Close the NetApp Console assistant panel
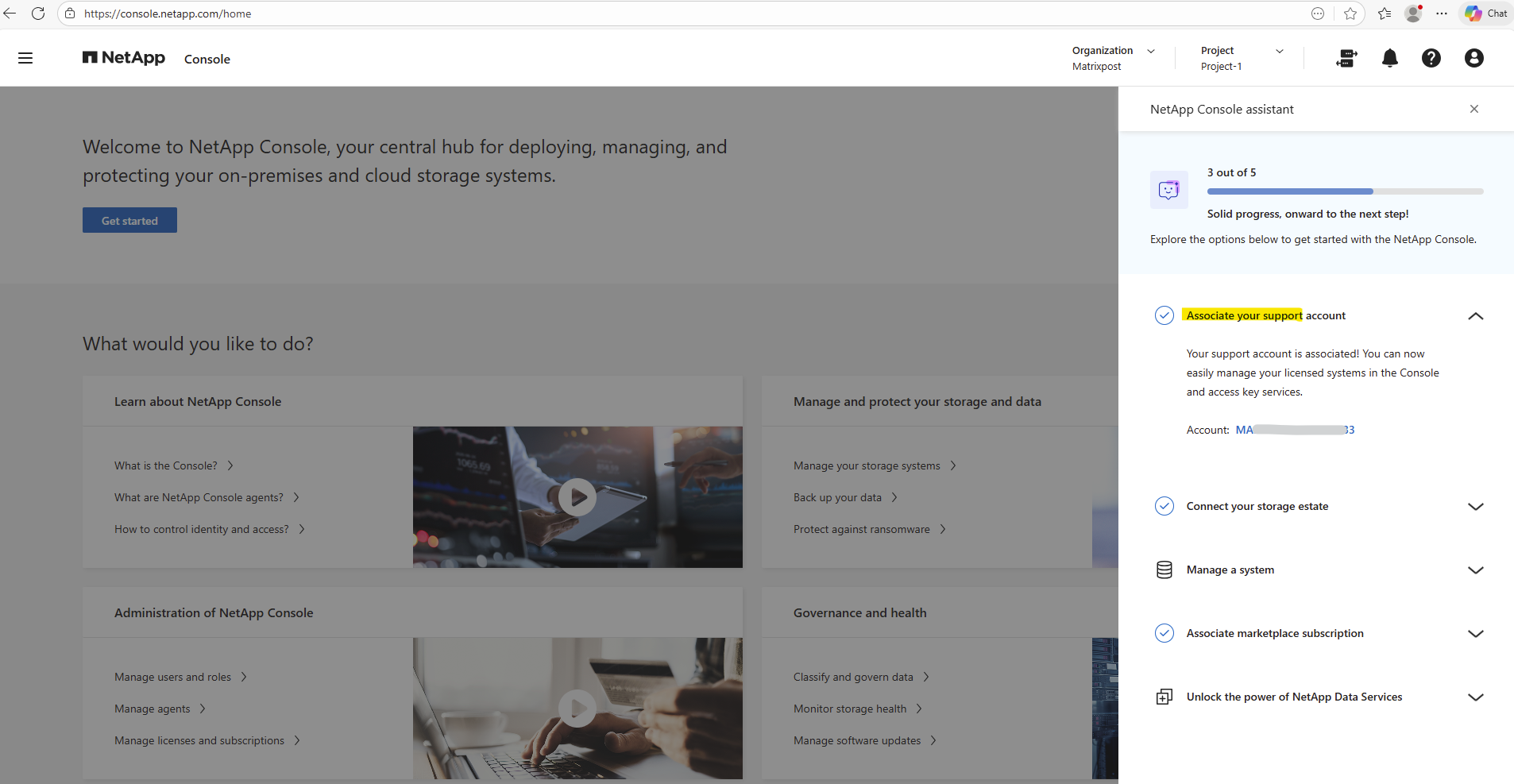1514x784 pixels. coord(1474,109)
